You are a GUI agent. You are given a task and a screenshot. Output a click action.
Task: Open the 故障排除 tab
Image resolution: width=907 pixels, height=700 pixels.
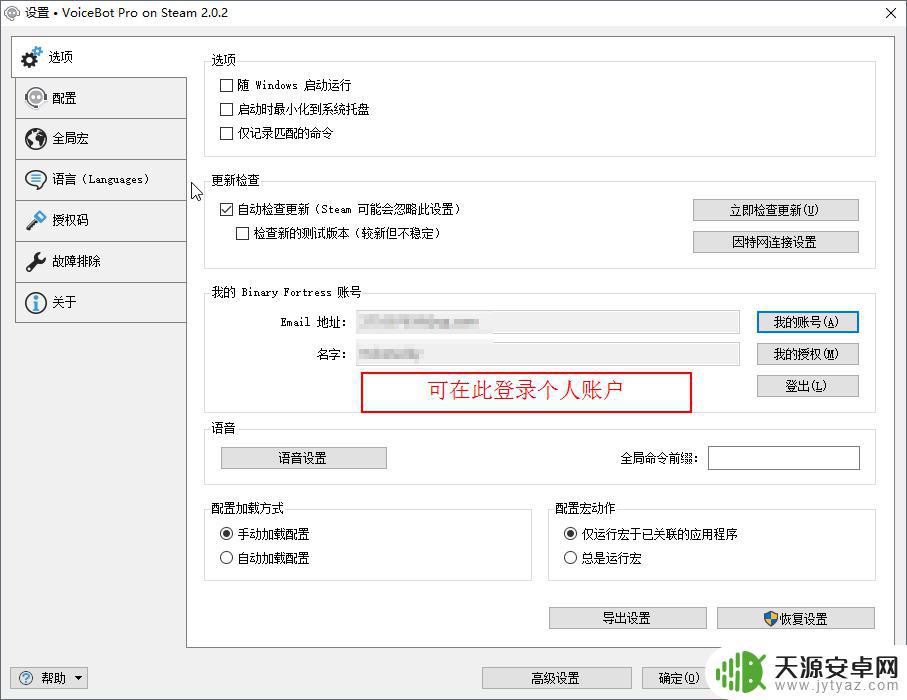click(x=101, y=261)
